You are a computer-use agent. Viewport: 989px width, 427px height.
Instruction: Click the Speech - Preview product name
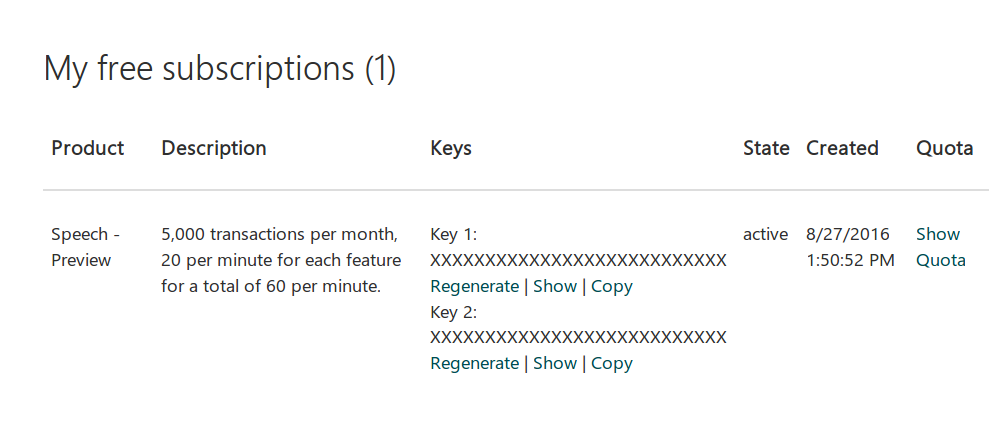(86, 247)
